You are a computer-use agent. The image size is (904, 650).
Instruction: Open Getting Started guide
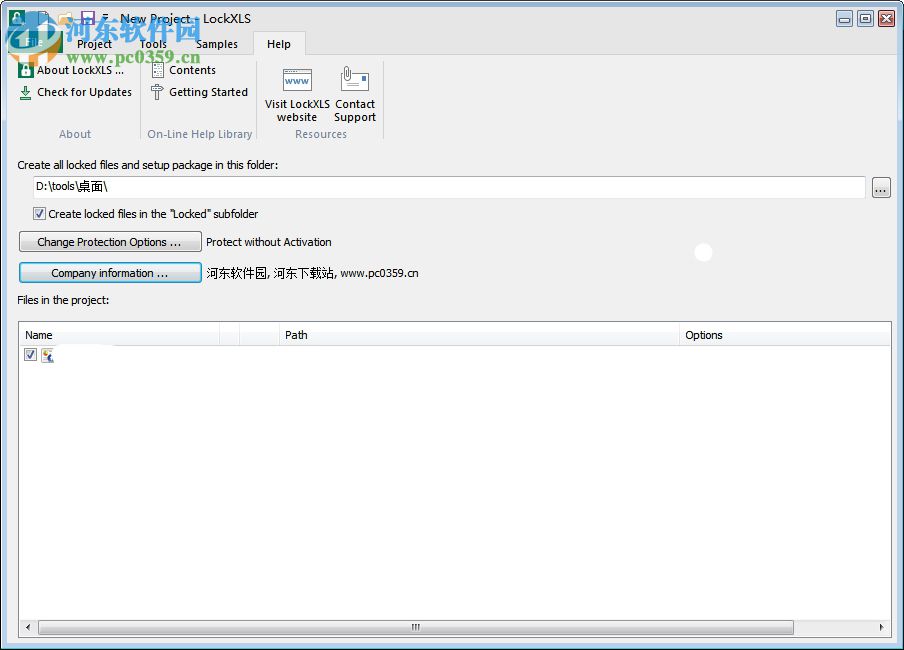coord(199,92)
